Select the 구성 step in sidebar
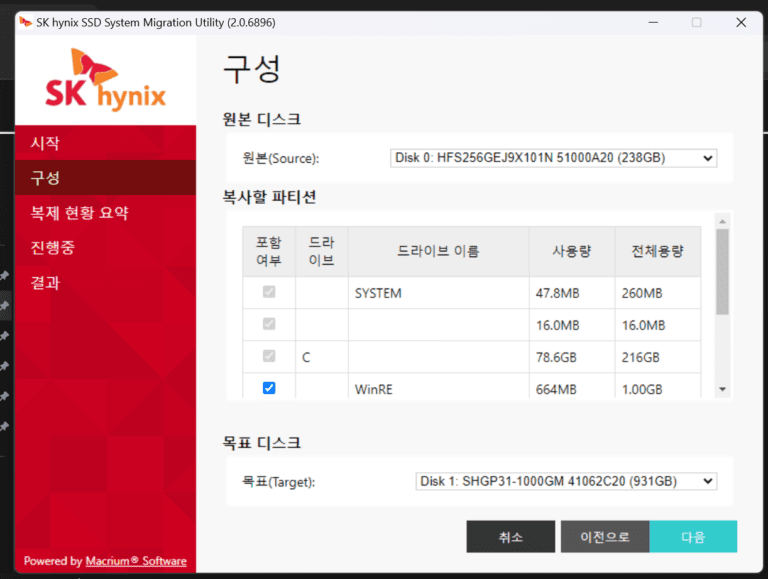 coord(105,177)
